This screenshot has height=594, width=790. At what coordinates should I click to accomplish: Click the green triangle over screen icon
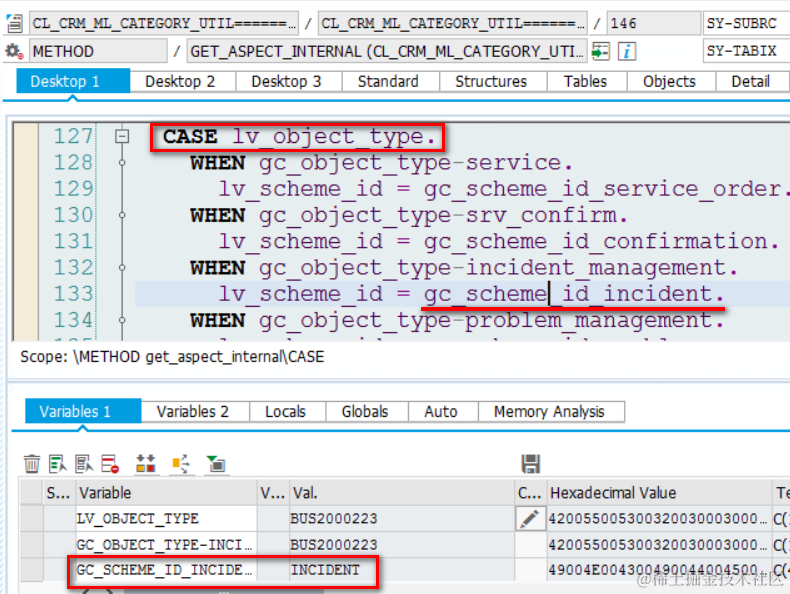pos(216,464)
